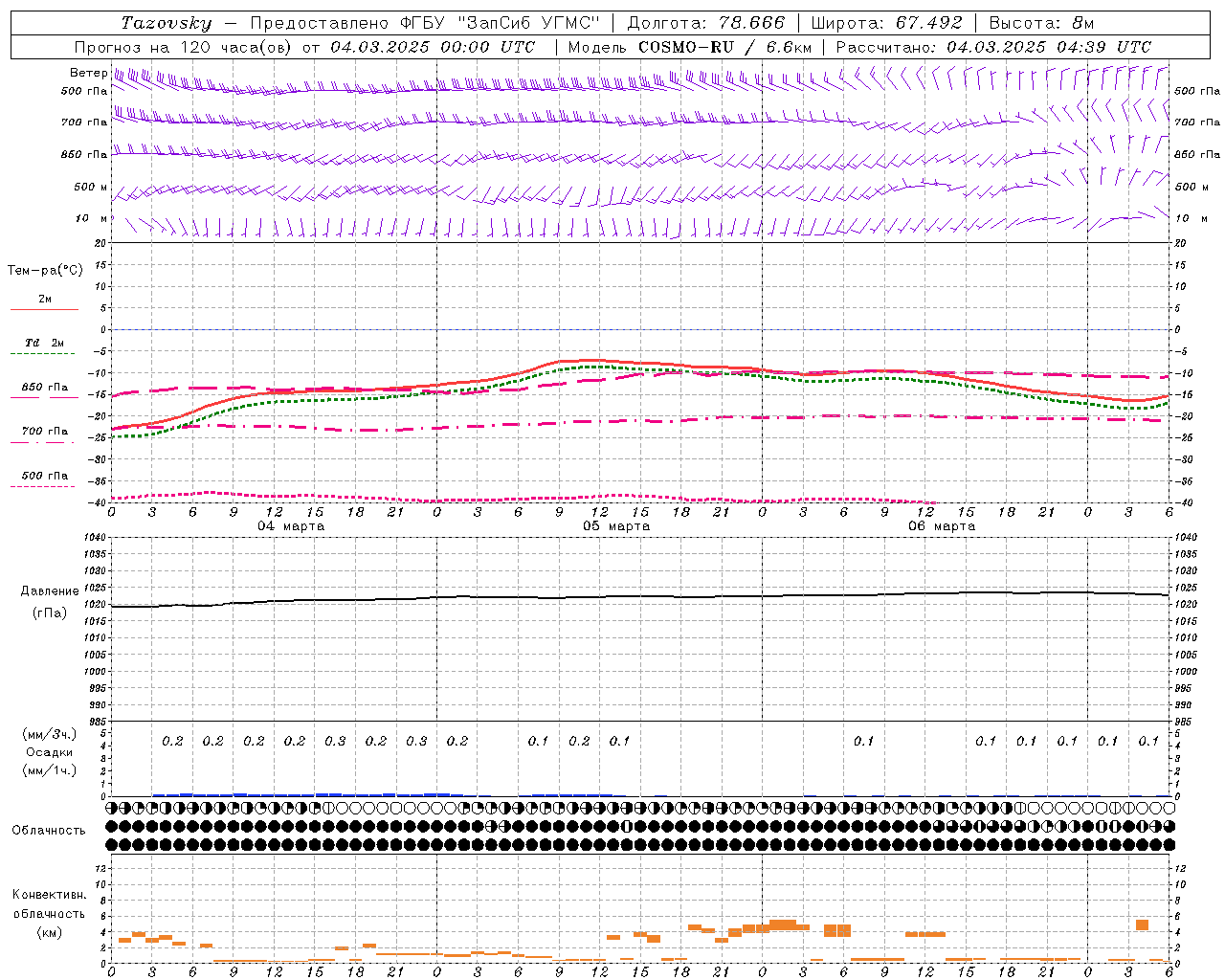Click the 'Ветер' wind panel label
The height and width of the screenshot is (980, 1225).
click(88, 73)
